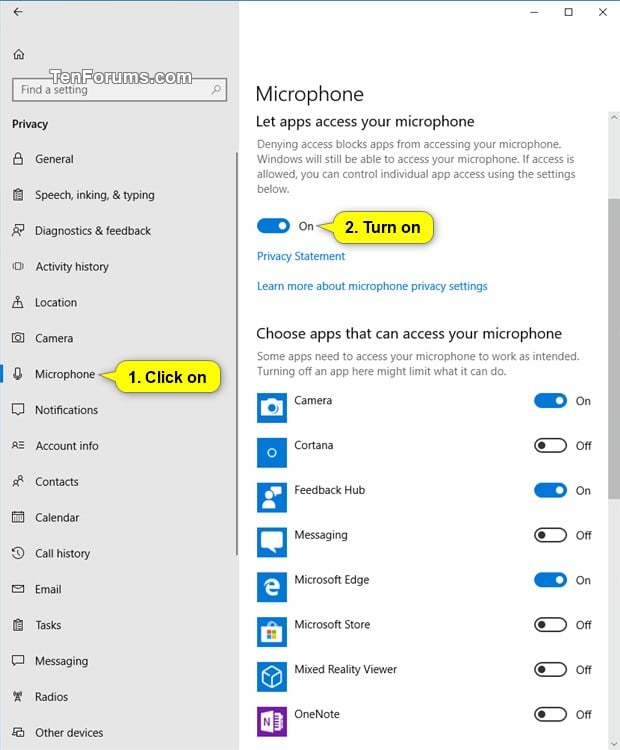Viewport: 620px width, 750px height.
Task: Minimize the Settings window
Action: (534, 12)
